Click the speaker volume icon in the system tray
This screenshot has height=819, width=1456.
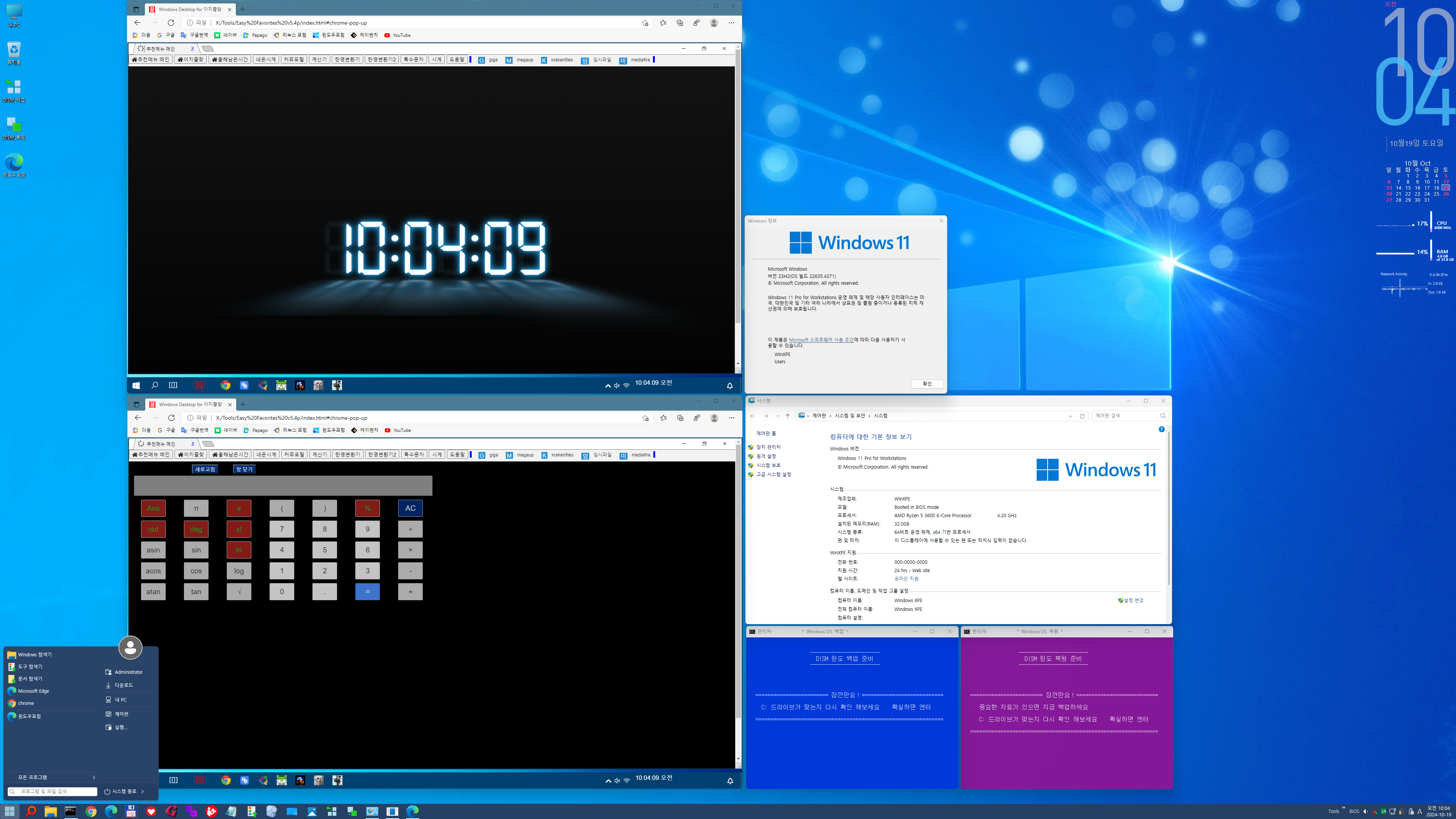point(1365,812)
